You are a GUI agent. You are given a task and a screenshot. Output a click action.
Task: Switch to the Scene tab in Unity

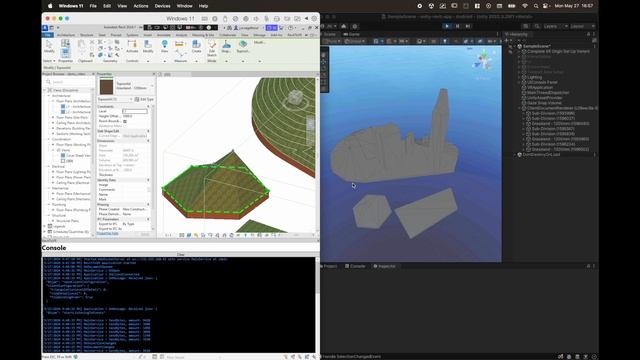pos(329,34)
